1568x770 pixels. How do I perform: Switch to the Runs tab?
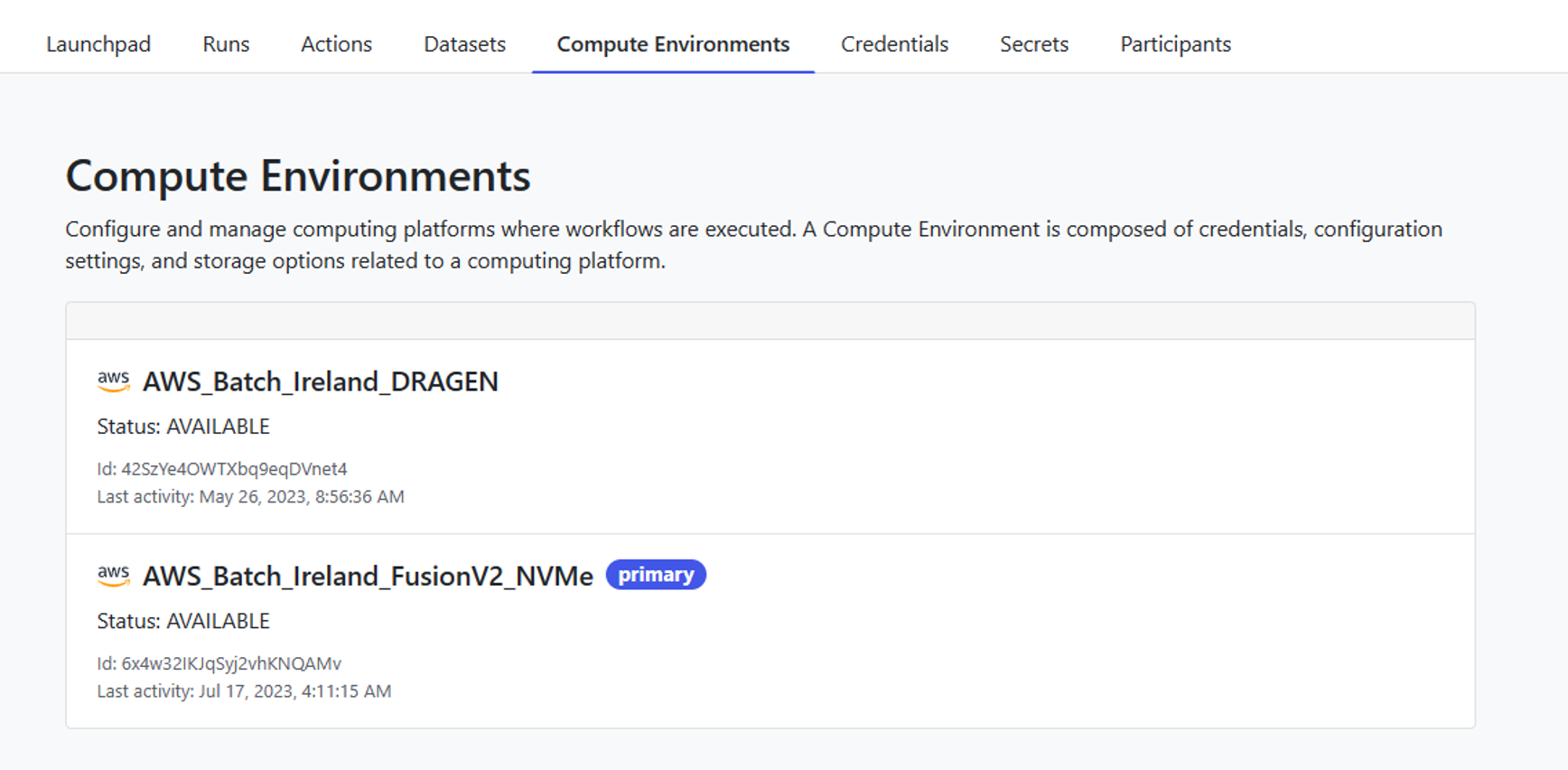[x=226, y=44]
